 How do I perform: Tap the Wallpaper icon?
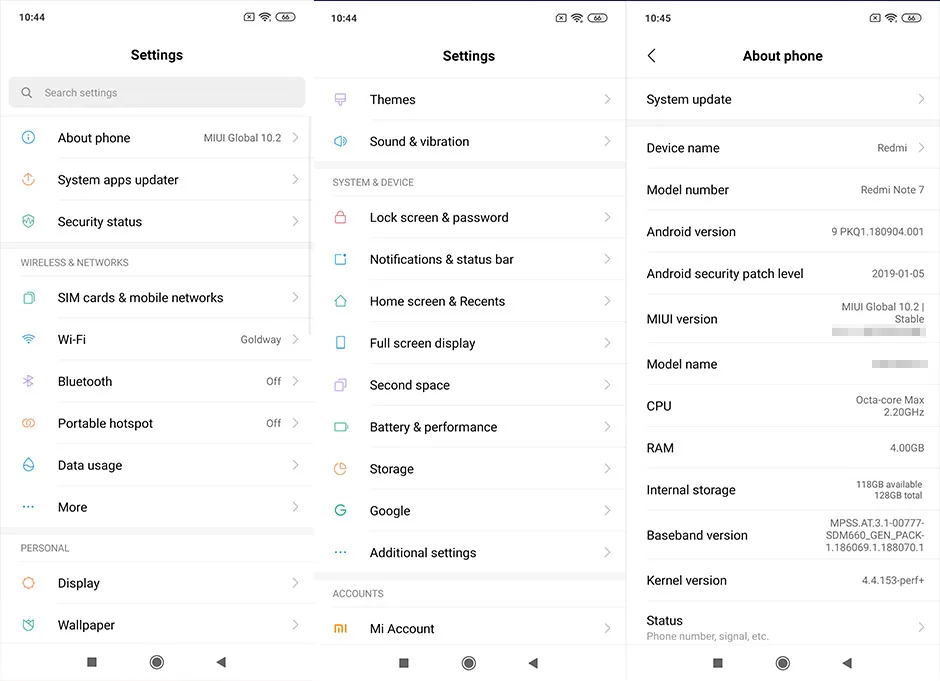pos(28,625)
